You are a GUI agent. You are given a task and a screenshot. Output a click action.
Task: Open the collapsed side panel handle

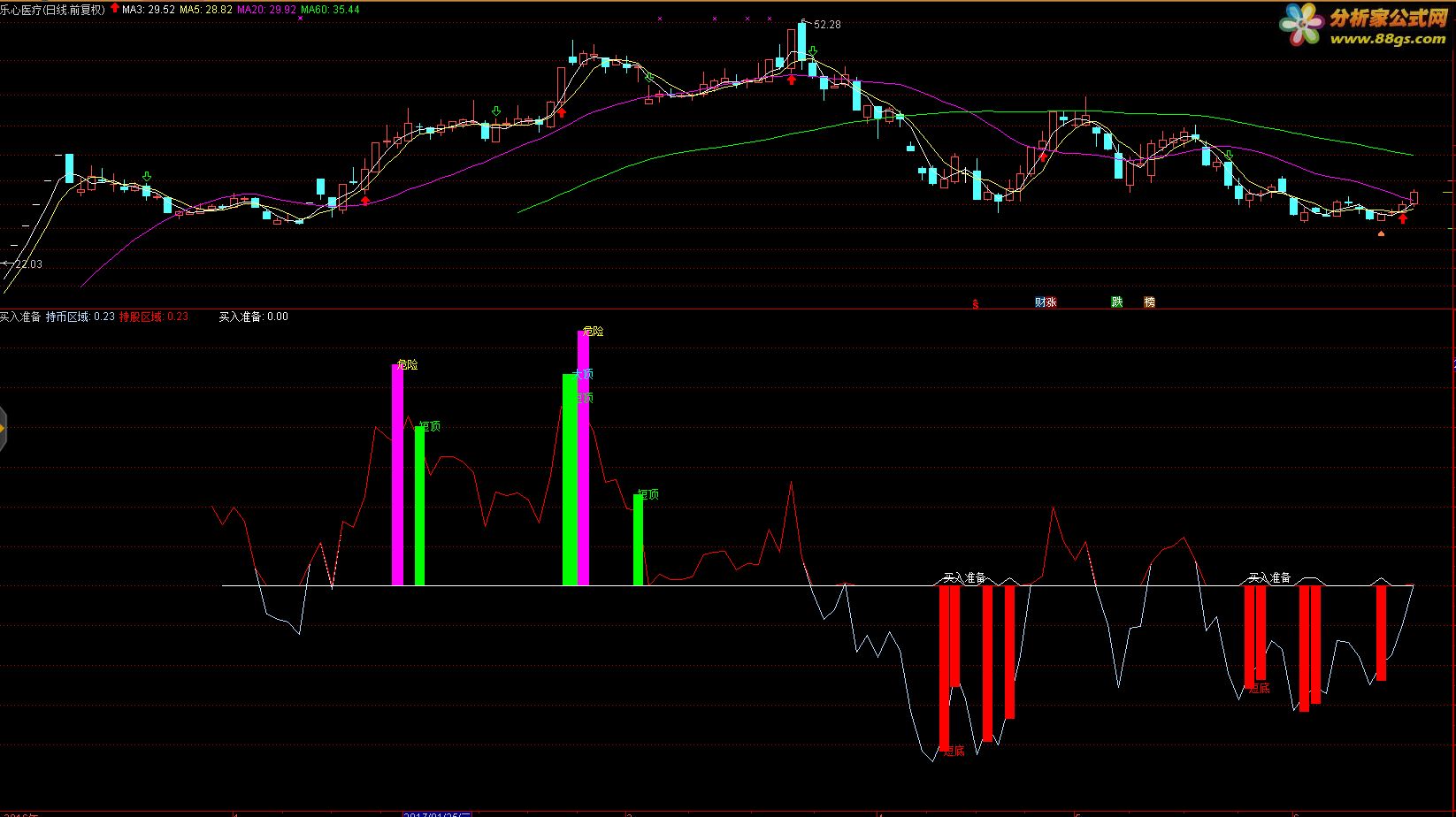pos(3,430)
